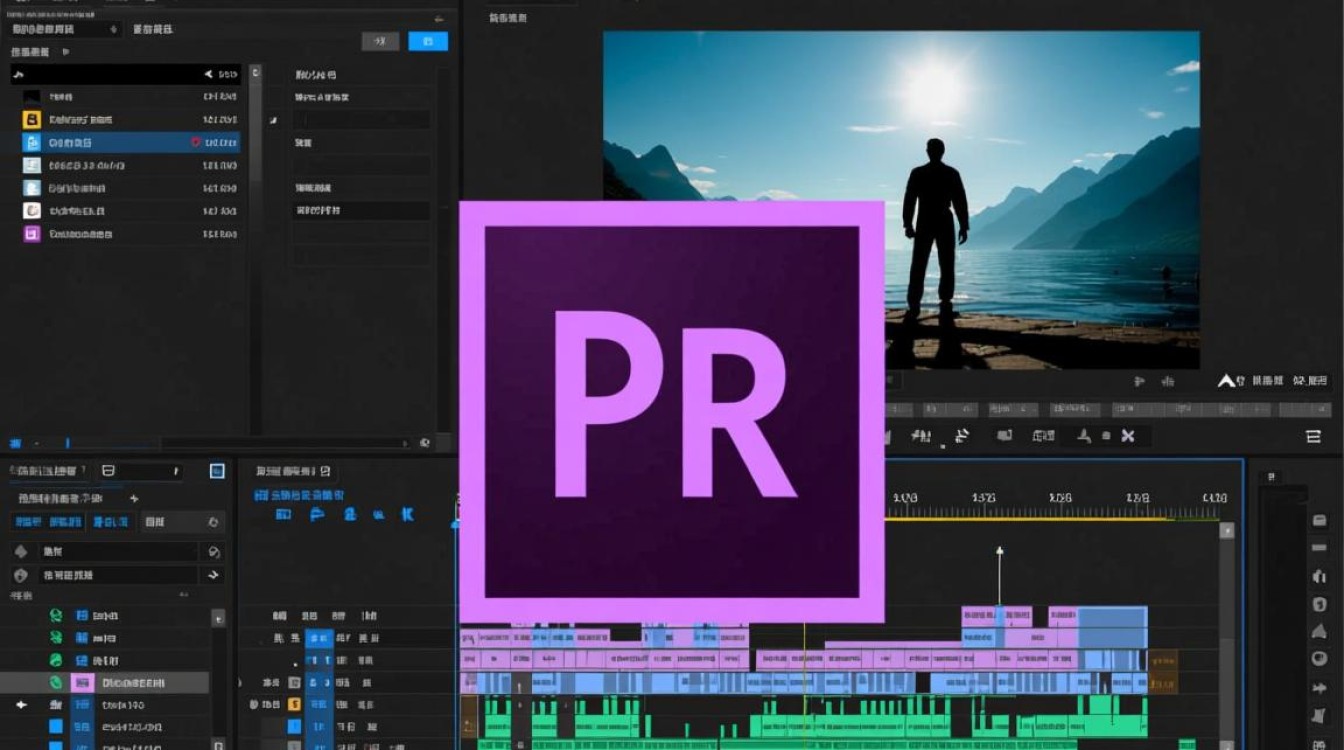
Task: Click the settings icon at bottom-right of project panel
Action: pos(425,442)
